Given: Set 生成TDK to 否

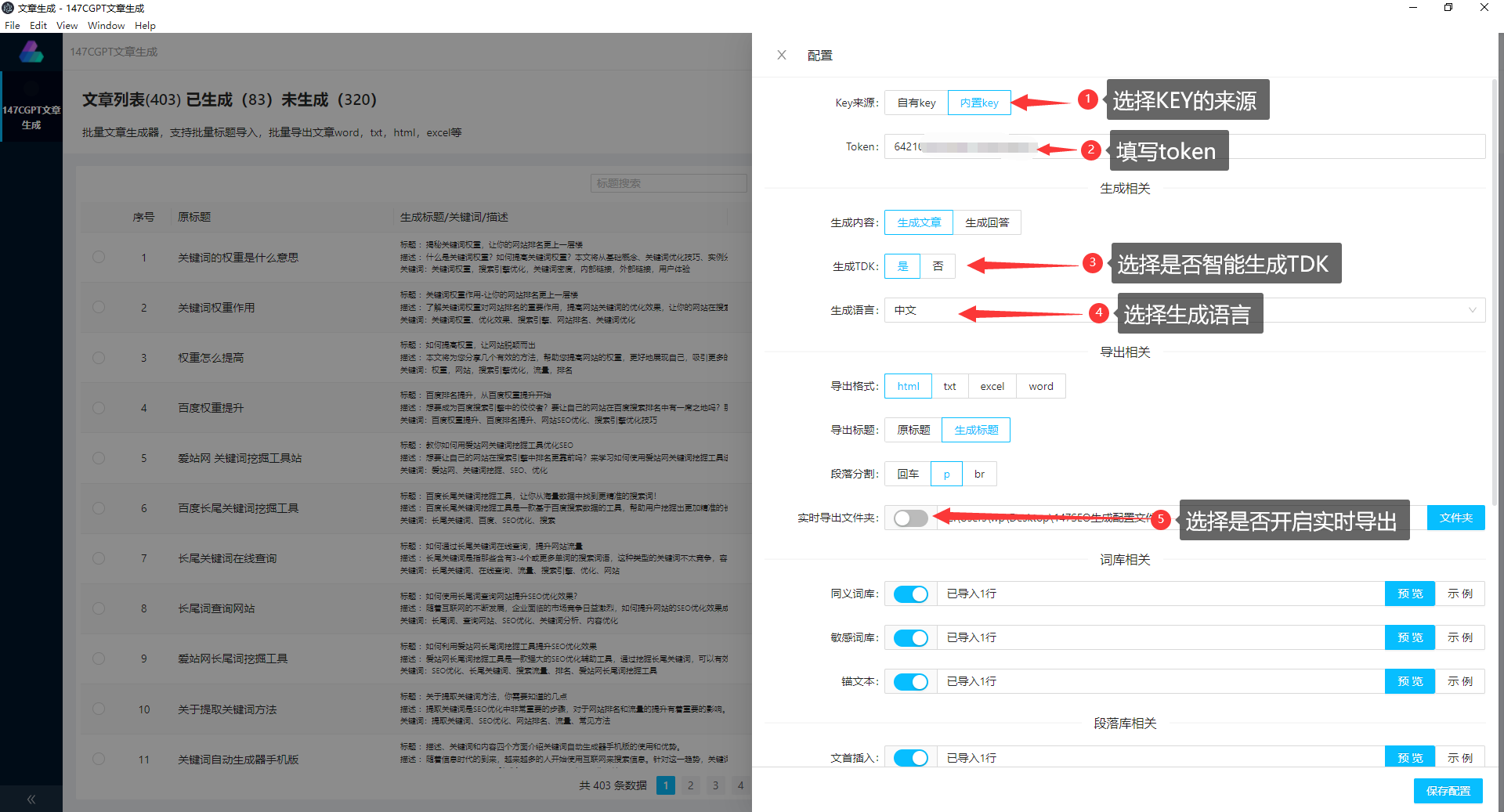Looking at the screenshot, I should (938, 266).
